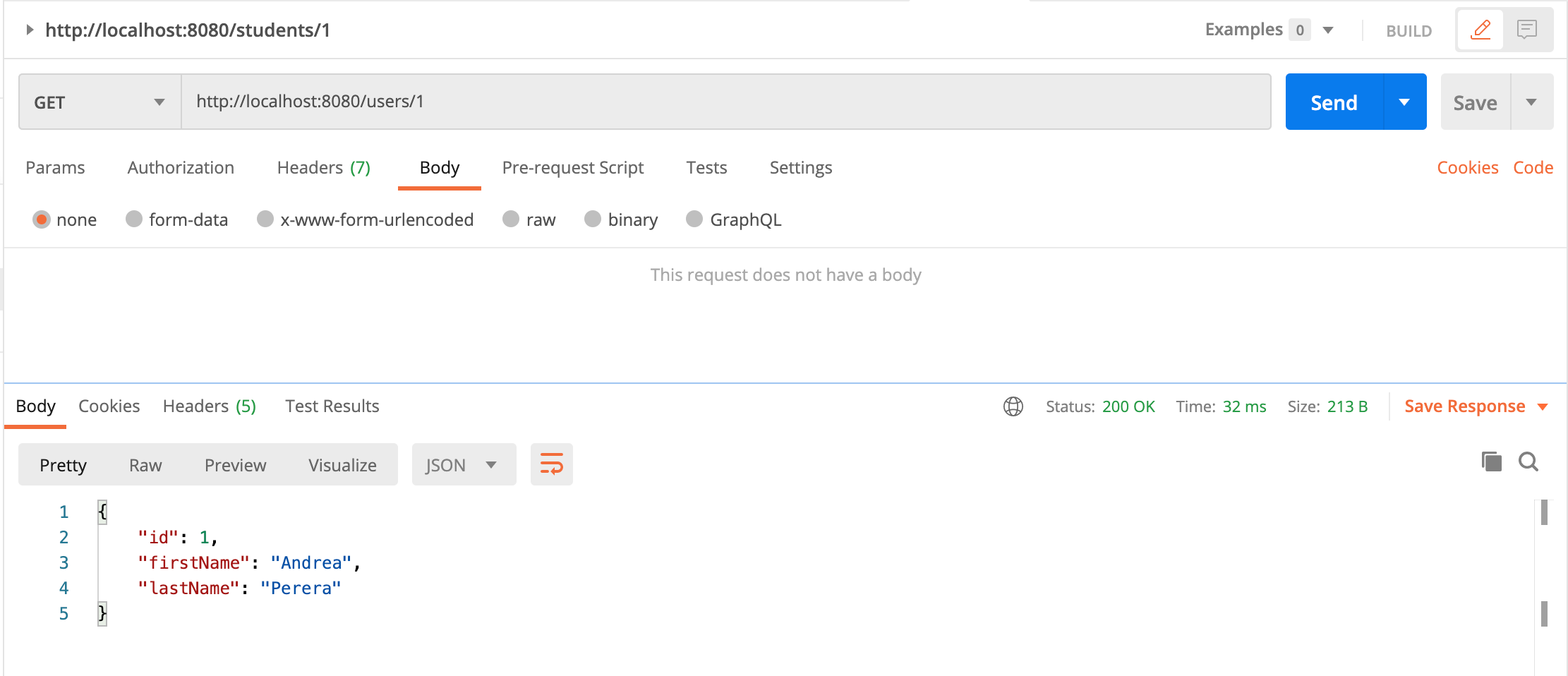
Task: Switch to the Tests tab
Action: (x=706, y=168)
